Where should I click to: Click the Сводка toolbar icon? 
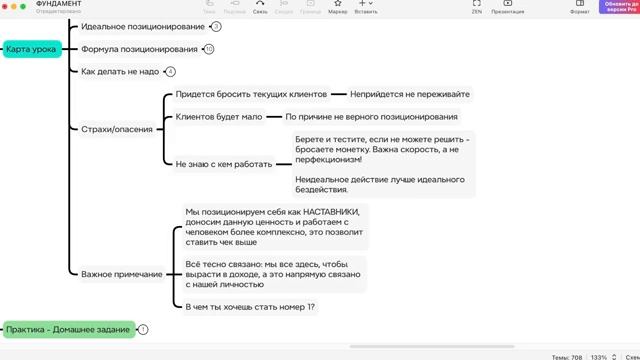point(284,3)
